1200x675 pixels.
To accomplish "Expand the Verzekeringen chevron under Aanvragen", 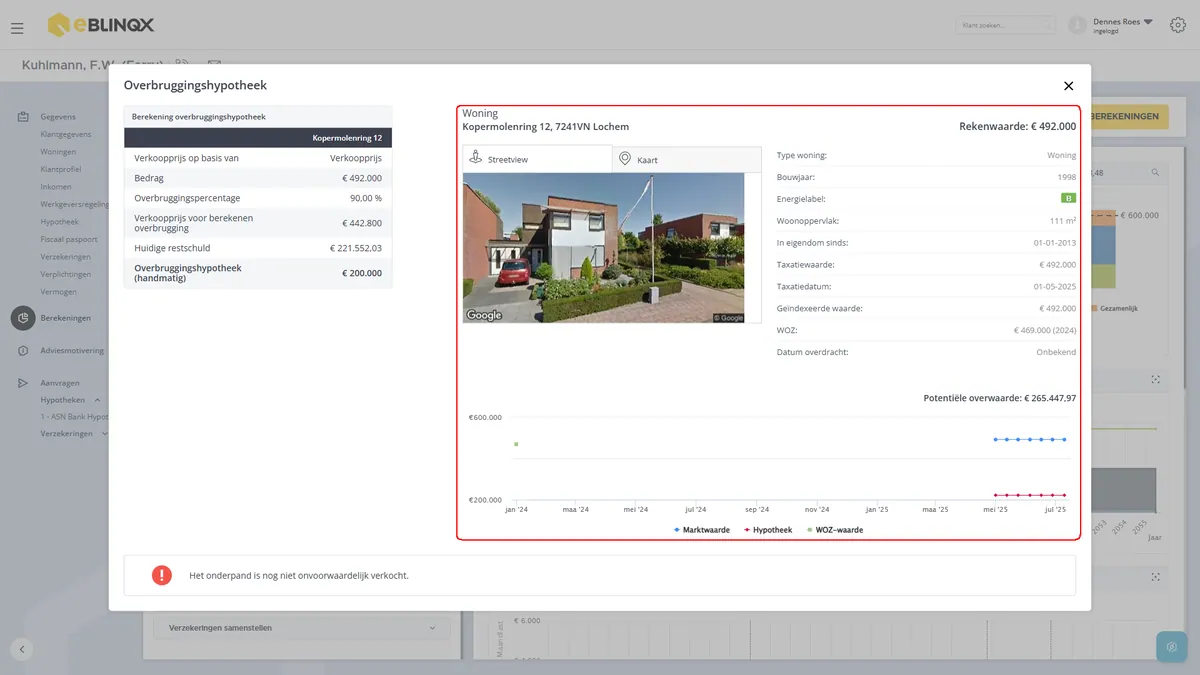I will pyautogui.click(x=105, y=434).
